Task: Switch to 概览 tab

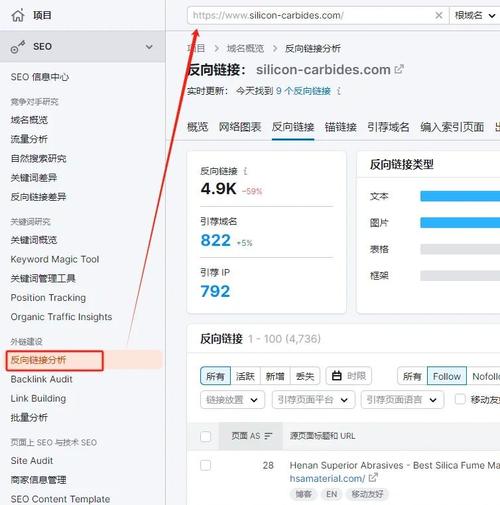Action: point(197,127)
